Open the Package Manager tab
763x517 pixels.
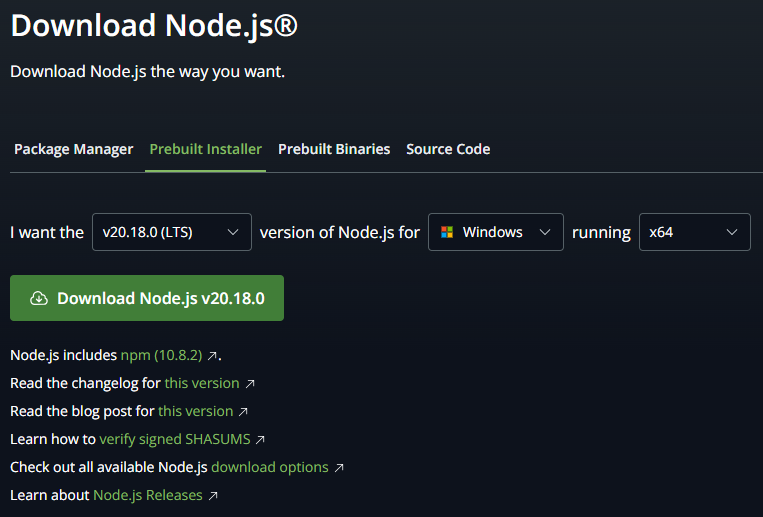pyautogui.click(x=73, y=149)
